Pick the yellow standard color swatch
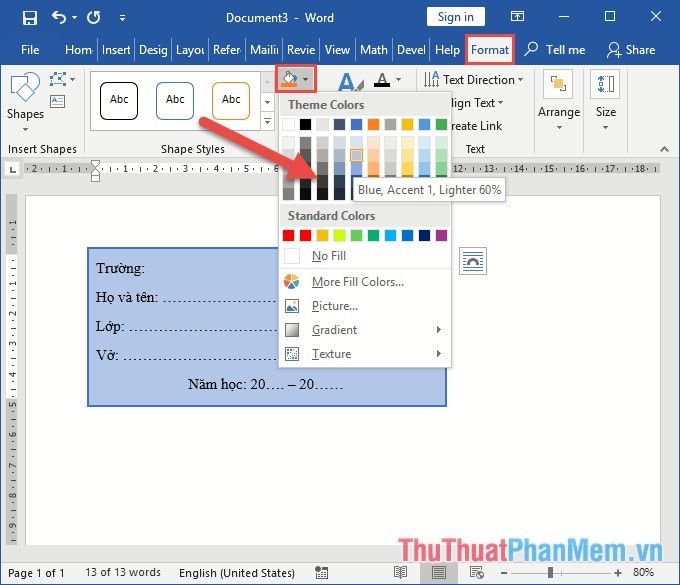The height and width of the screenshot is (585, 680). point(322,235)
